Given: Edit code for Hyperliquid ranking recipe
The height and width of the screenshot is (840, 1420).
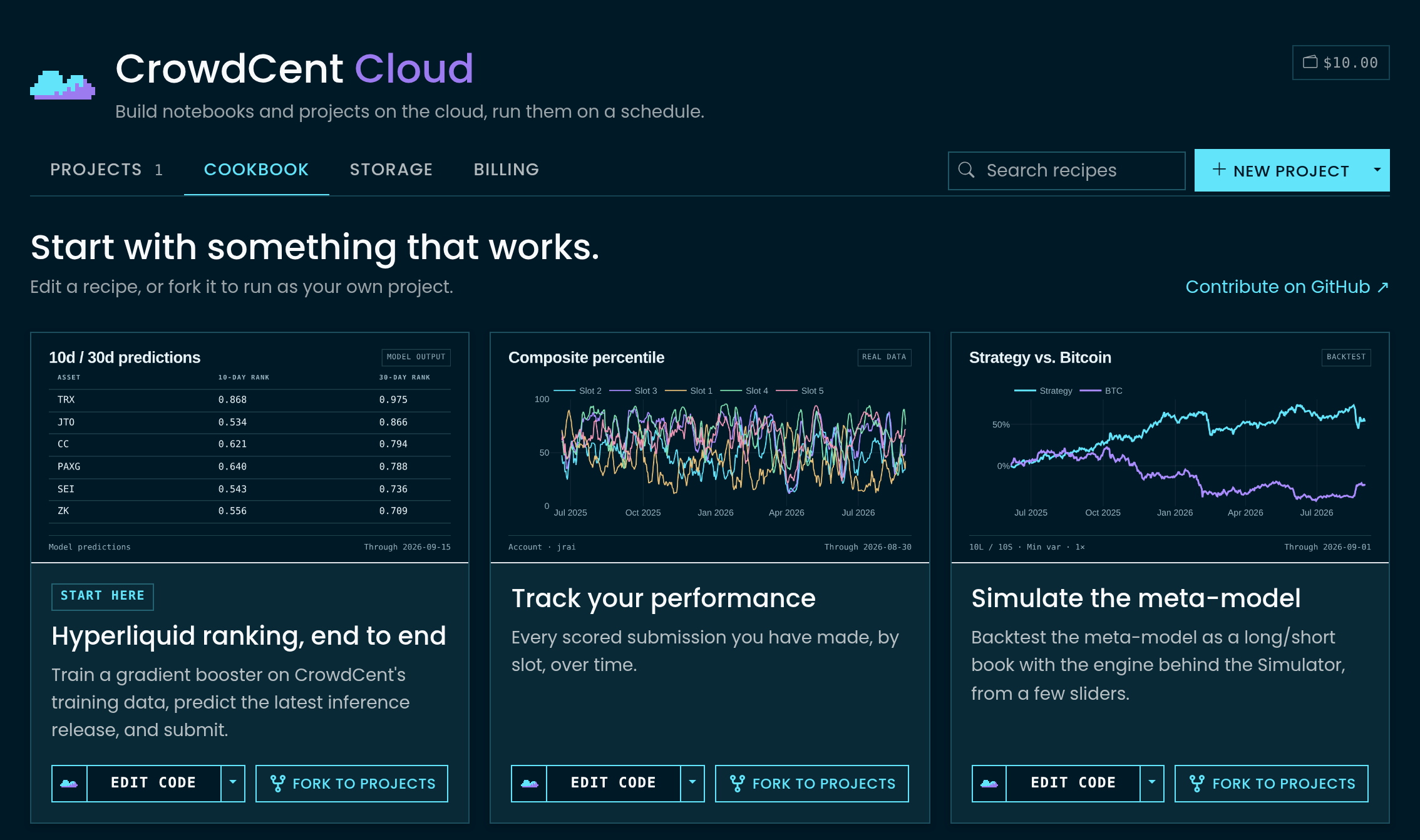Looking at the screenshot, I should [x=153, y=784].
